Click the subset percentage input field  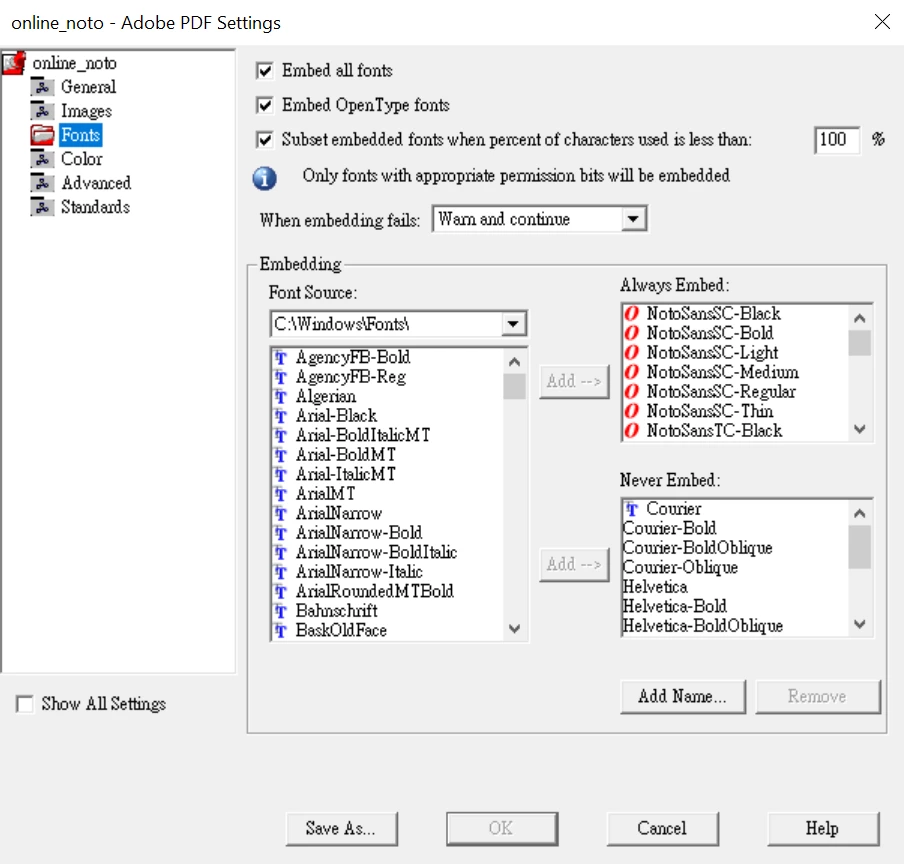[836, 140]
